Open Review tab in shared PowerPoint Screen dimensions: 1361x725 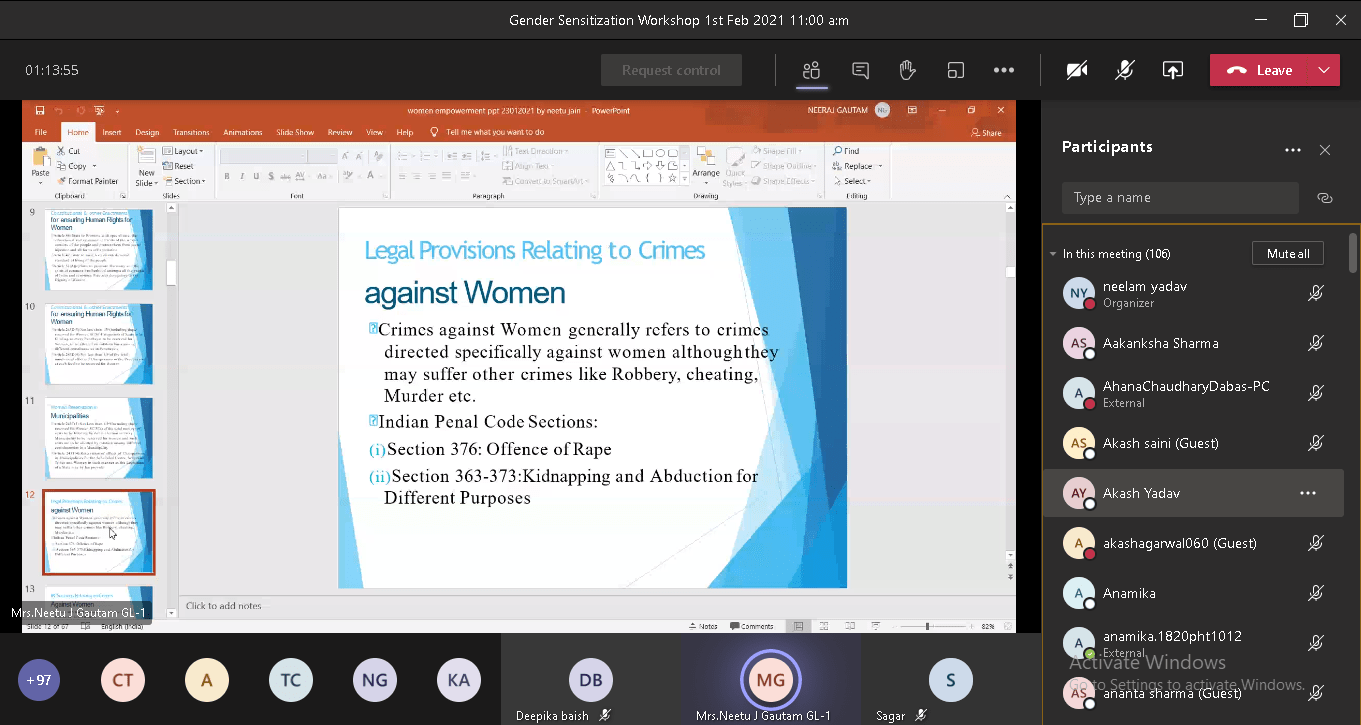click(x=340, y=132)
